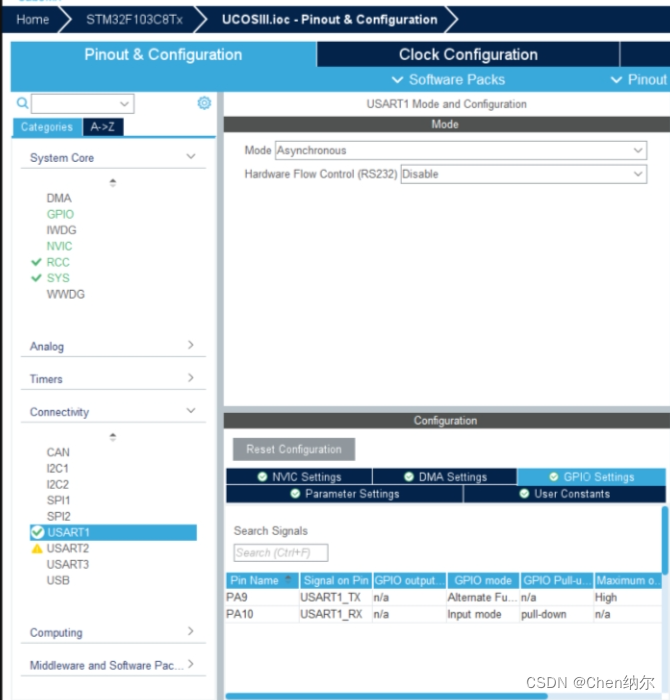Go to Home breadcrumb
Image resolution: width=670 pixels, height=700 pixels.
(x=33, y=20)
